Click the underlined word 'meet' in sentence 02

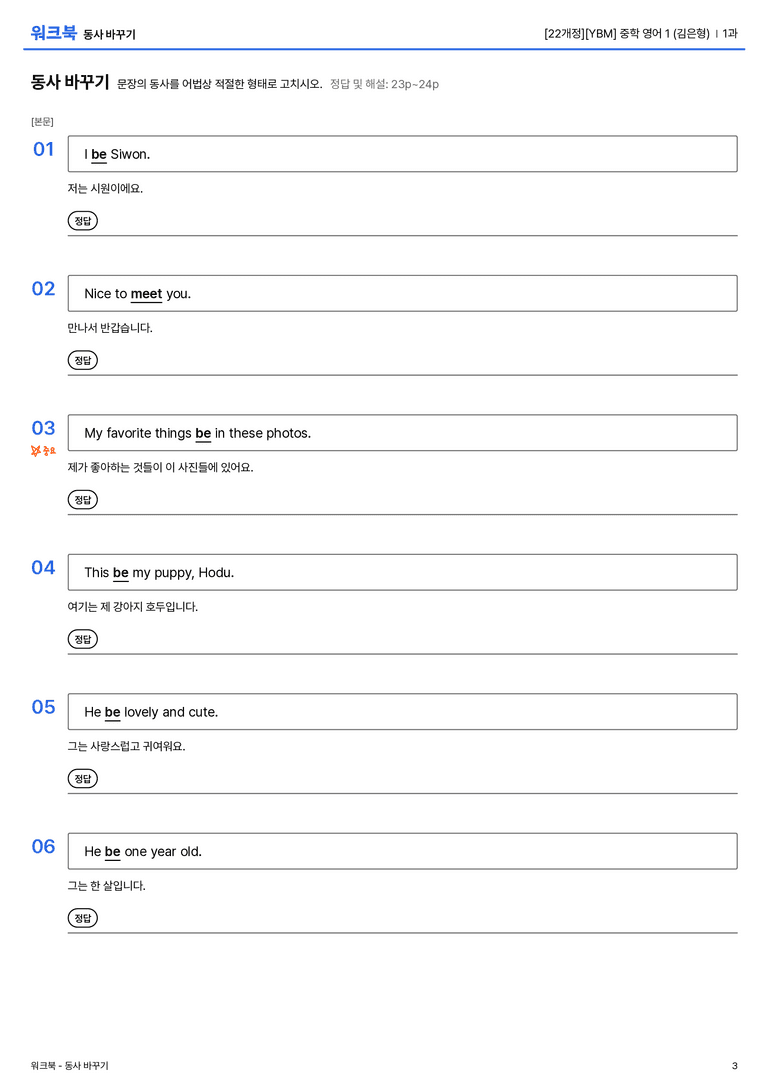click(146, 295)
